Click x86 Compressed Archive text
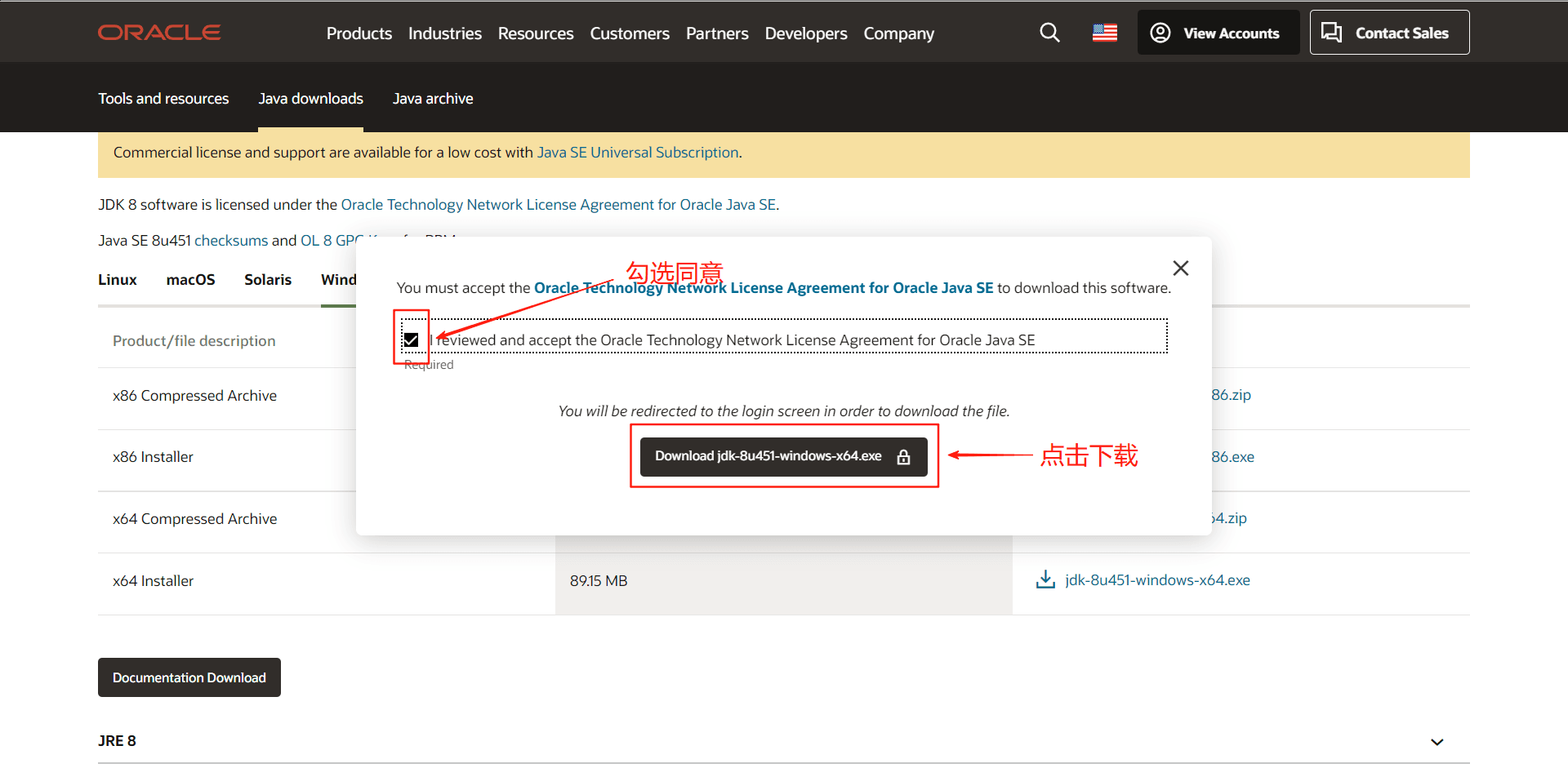Viewport: 1568px width, 768px height. click(x=194, y=396)
